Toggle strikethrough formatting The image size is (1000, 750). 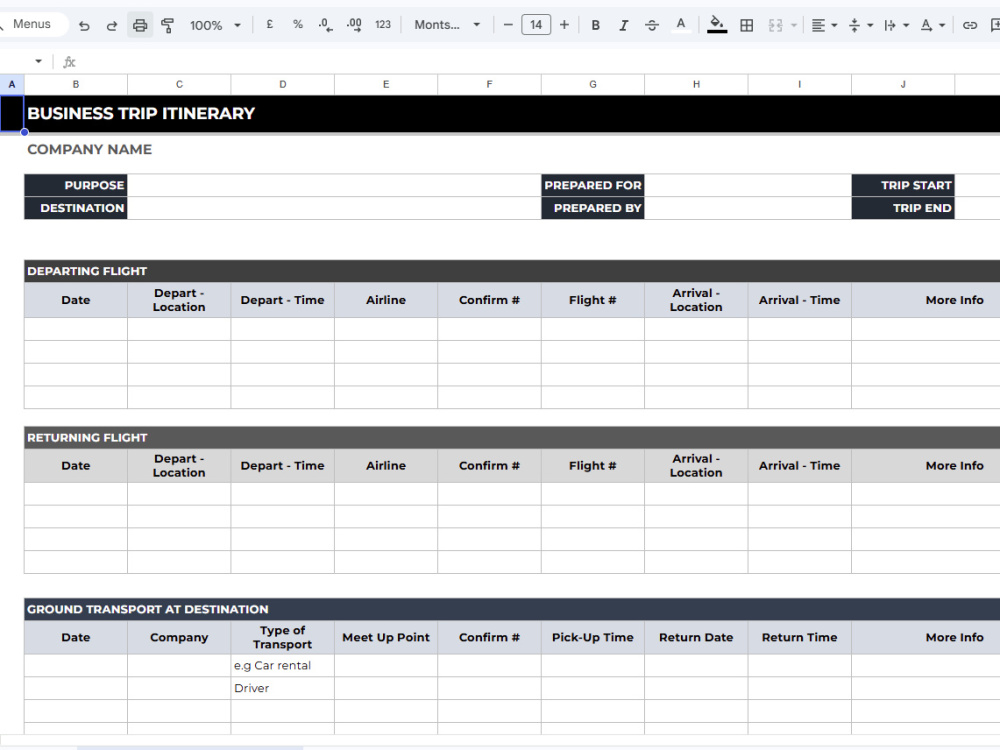click(651, 25)
